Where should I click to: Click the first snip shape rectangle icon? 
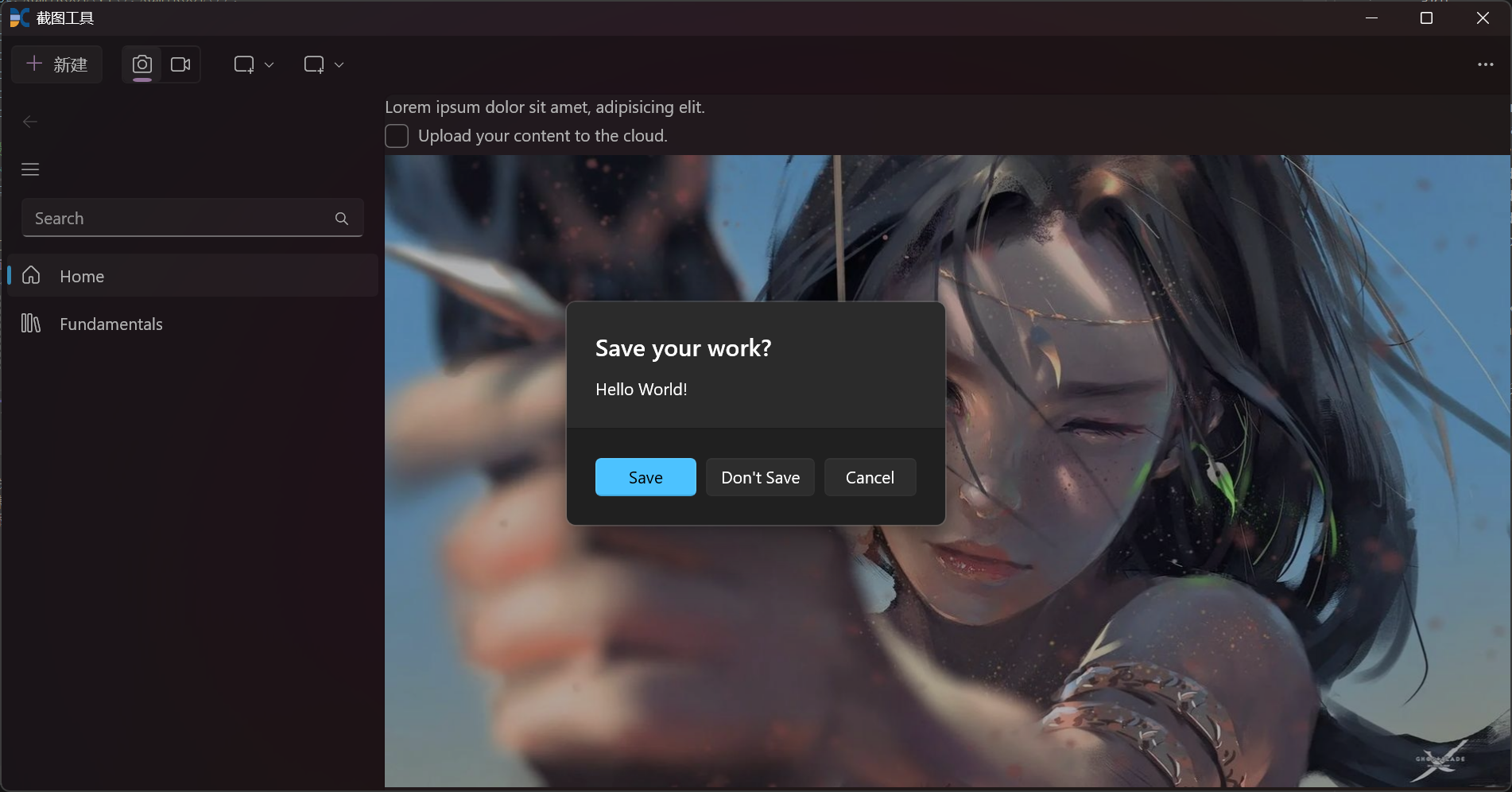pyautogui.click(x=244, y=64)
